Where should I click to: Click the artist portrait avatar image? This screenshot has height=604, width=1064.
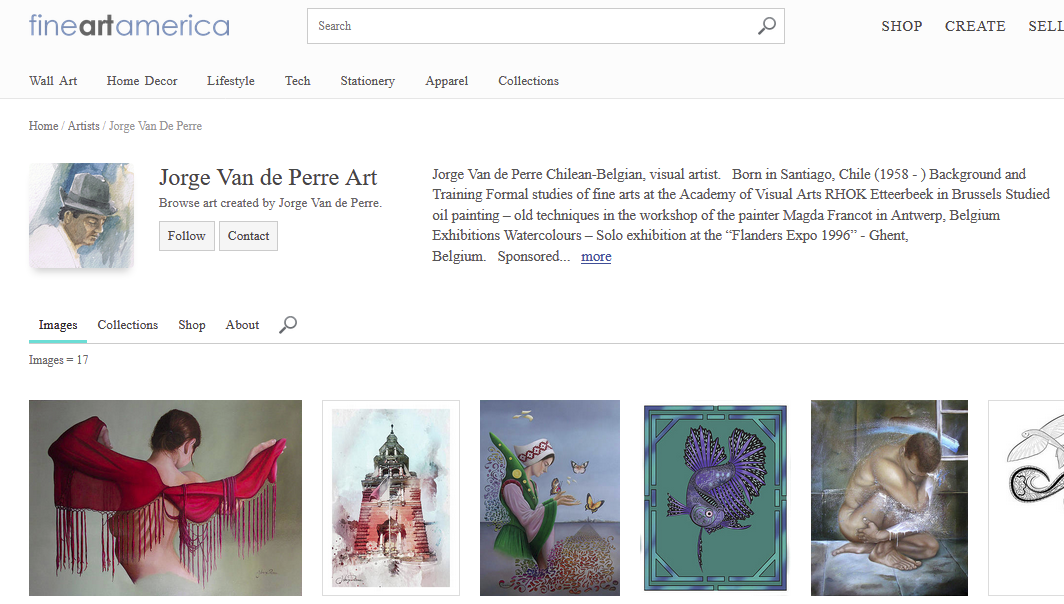tap(81, 215)
